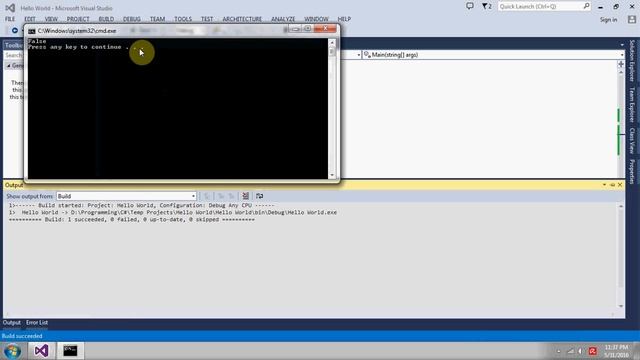Click the Visual Studio logo in title bar
The image size is (640, 360).
[10, 8]
